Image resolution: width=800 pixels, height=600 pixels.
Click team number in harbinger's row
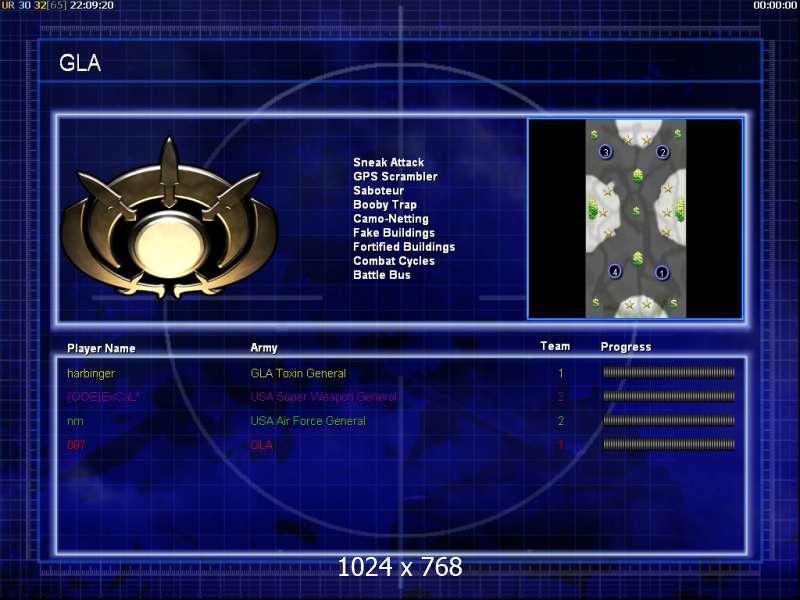point(561,373)
